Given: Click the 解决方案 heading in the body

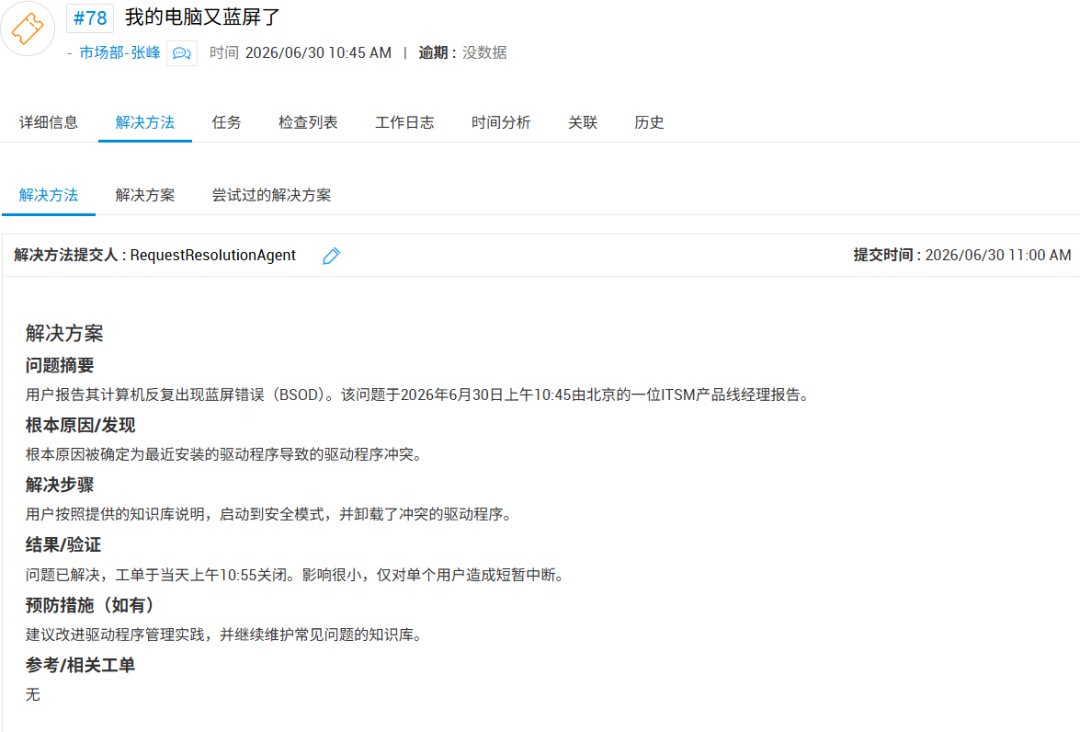Looking at the screenshot, I should [x=64, y=333].
